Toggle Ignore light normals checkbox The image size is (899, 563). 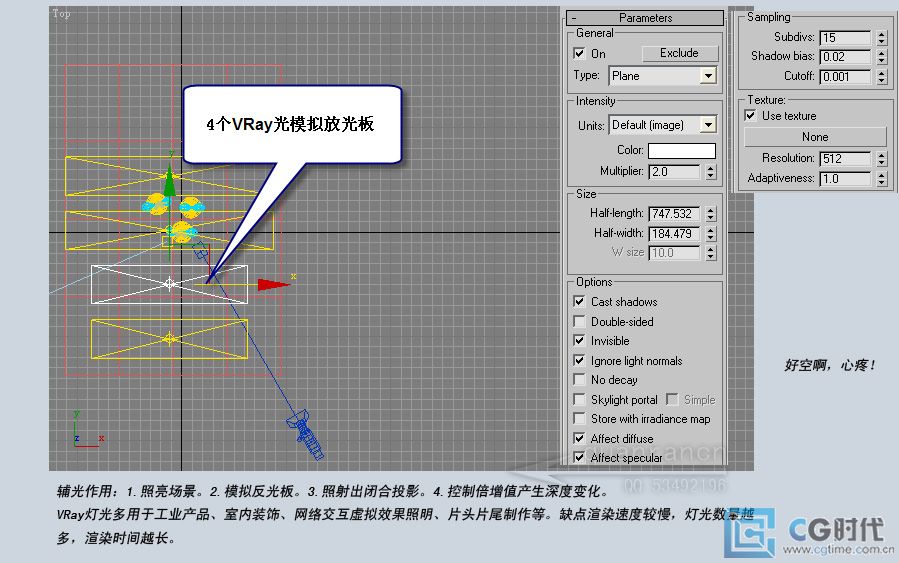tap(579, 361)
